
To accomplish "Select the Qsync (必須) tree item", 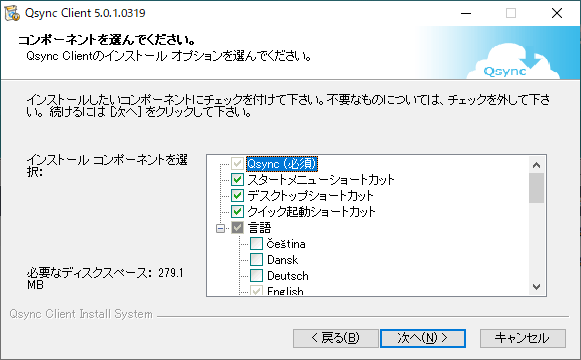I will coord(282,164).
